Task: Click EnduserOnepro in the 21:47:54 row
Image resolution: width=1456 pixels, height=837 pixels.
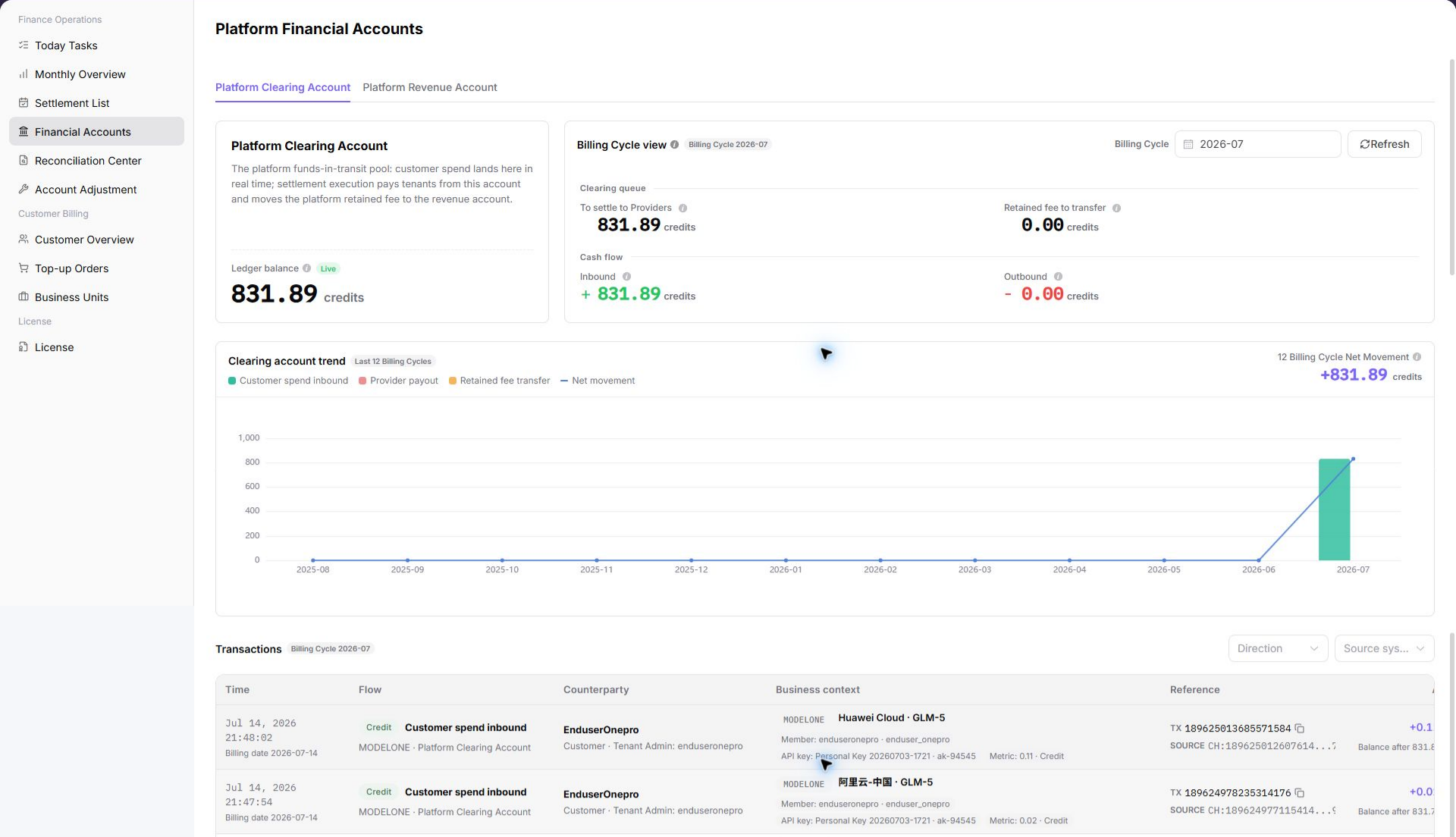Action: pos(601,795)
